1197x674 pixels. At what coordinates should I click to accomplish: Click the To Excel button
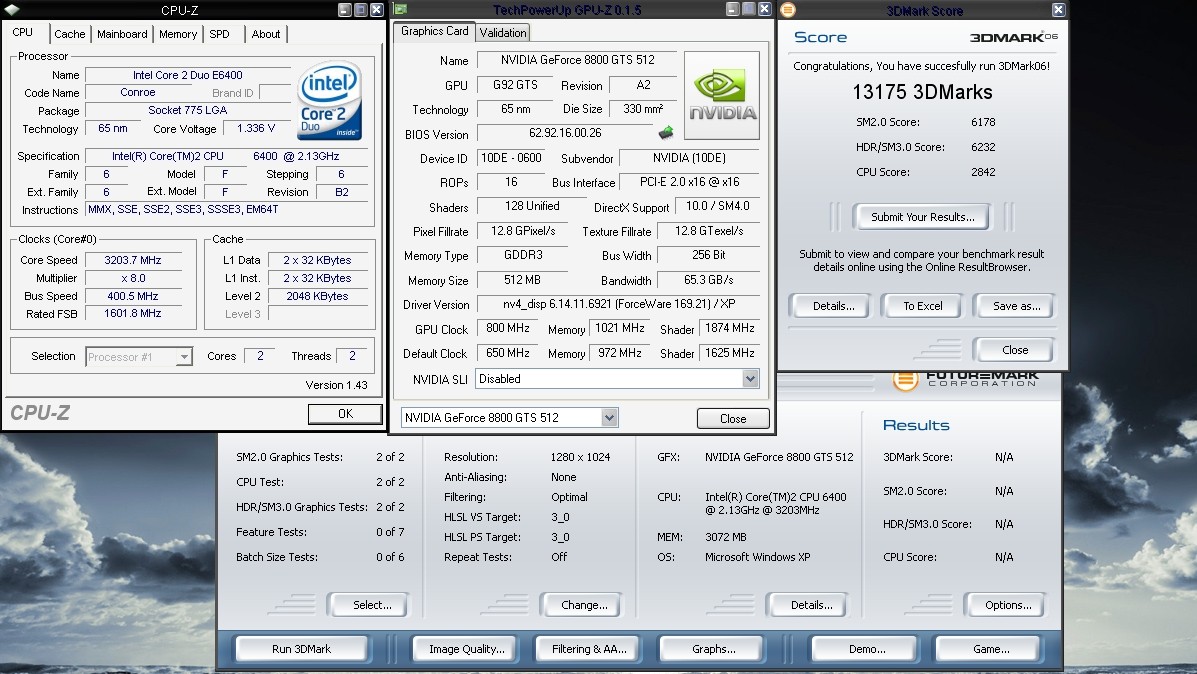pyautogui.click(x=922, y=306)
